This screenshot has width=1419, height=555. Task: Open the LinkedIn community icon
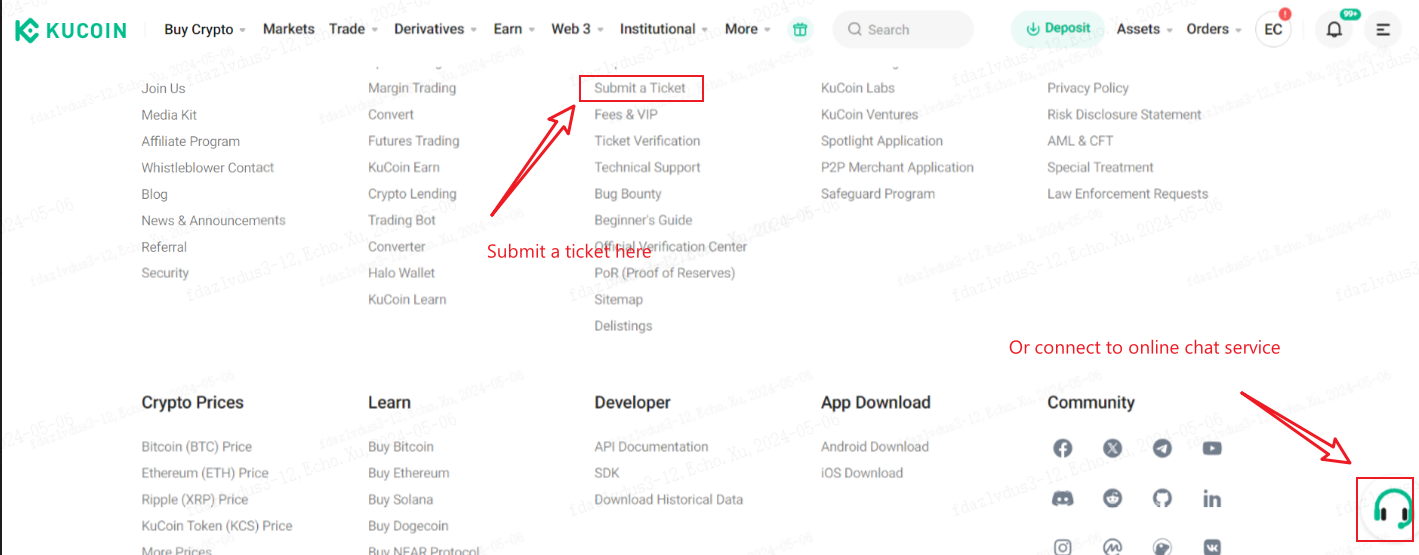(1212, 498)
